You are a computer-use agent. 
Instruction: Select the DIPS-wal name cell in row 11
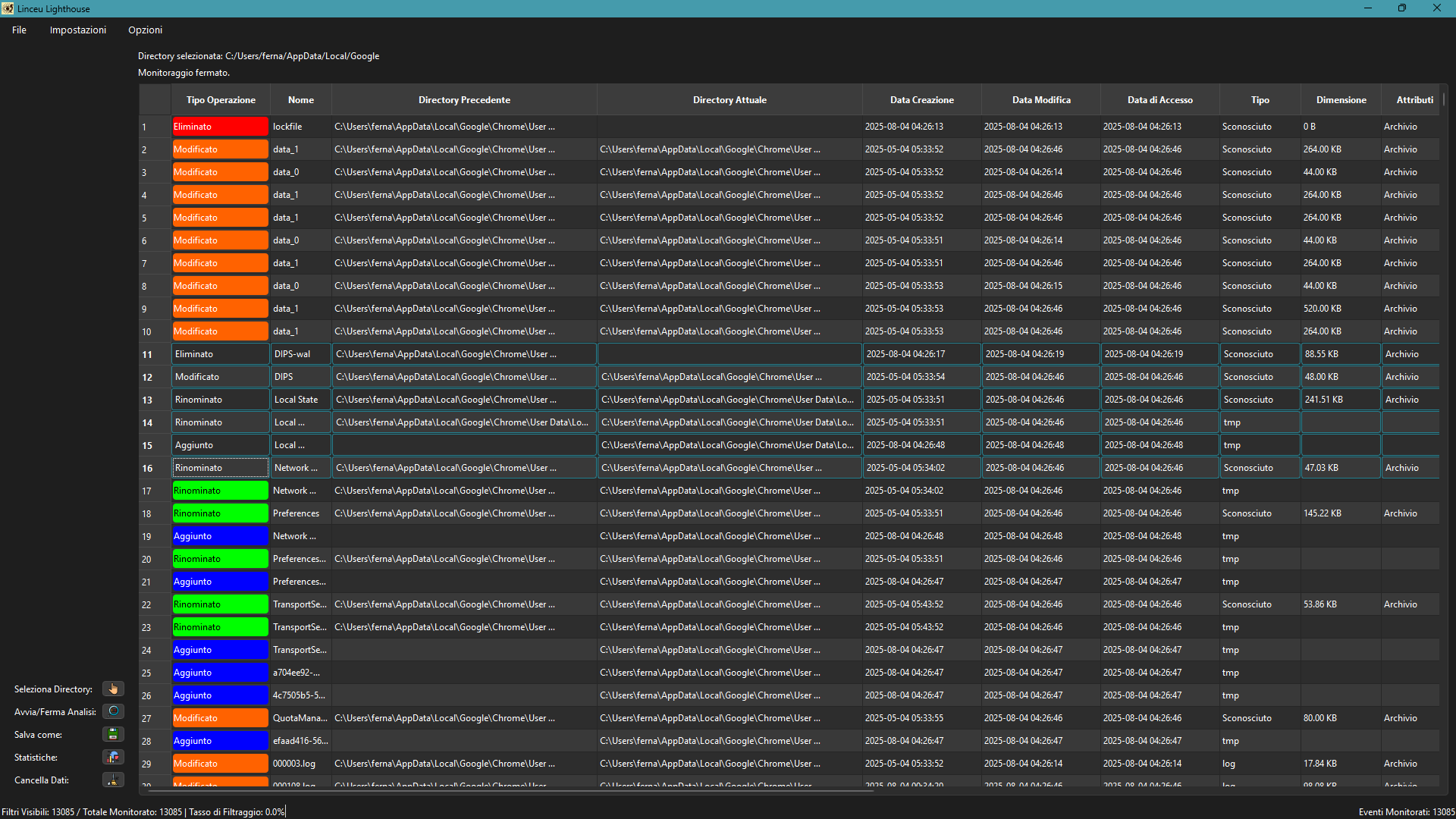pos(300,354)
